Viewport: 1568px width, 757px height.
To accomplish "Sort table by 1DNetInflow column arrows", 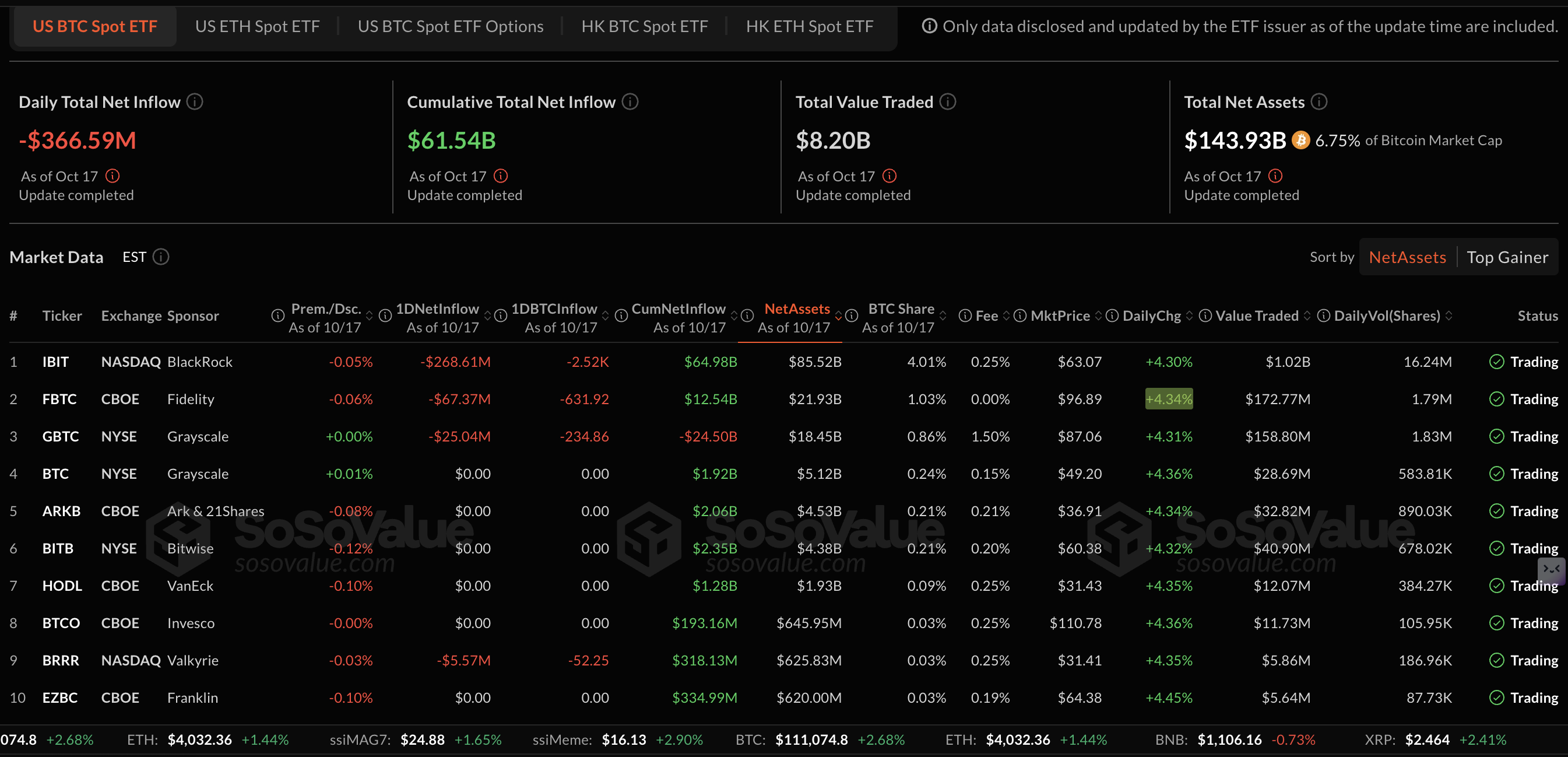I will point(487,316).
